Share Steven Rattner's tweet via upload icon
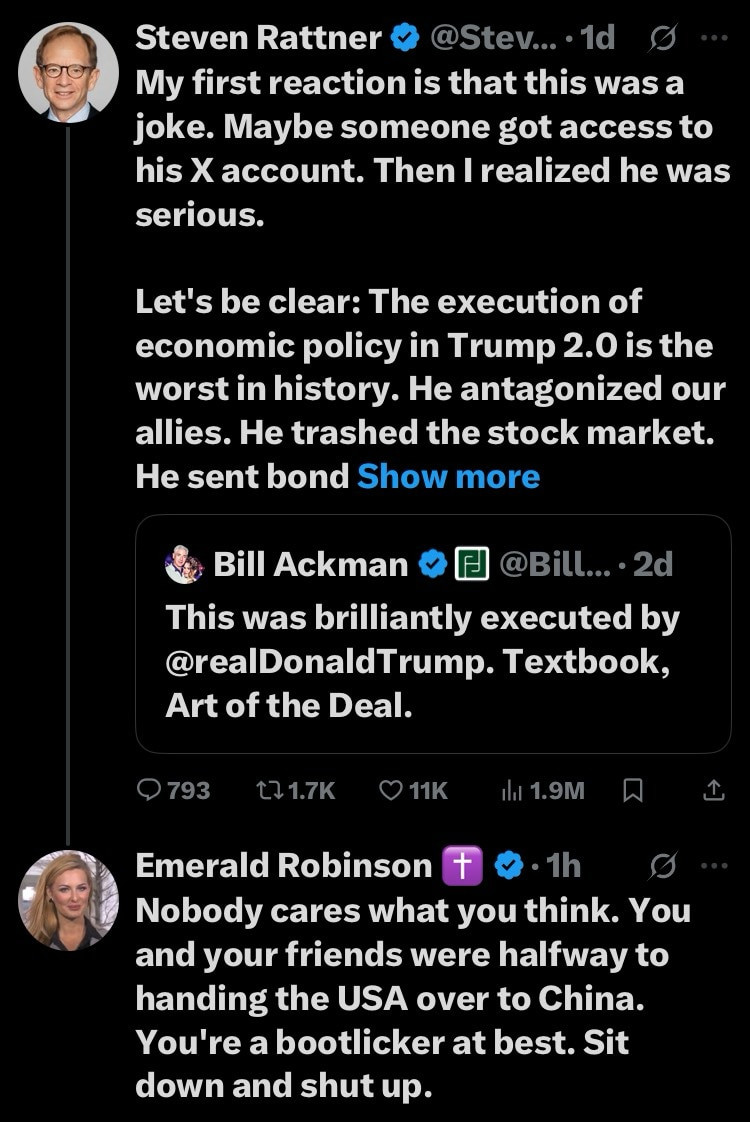The image size is (750, 1122). pyautogui.click(x=713, y=790)
